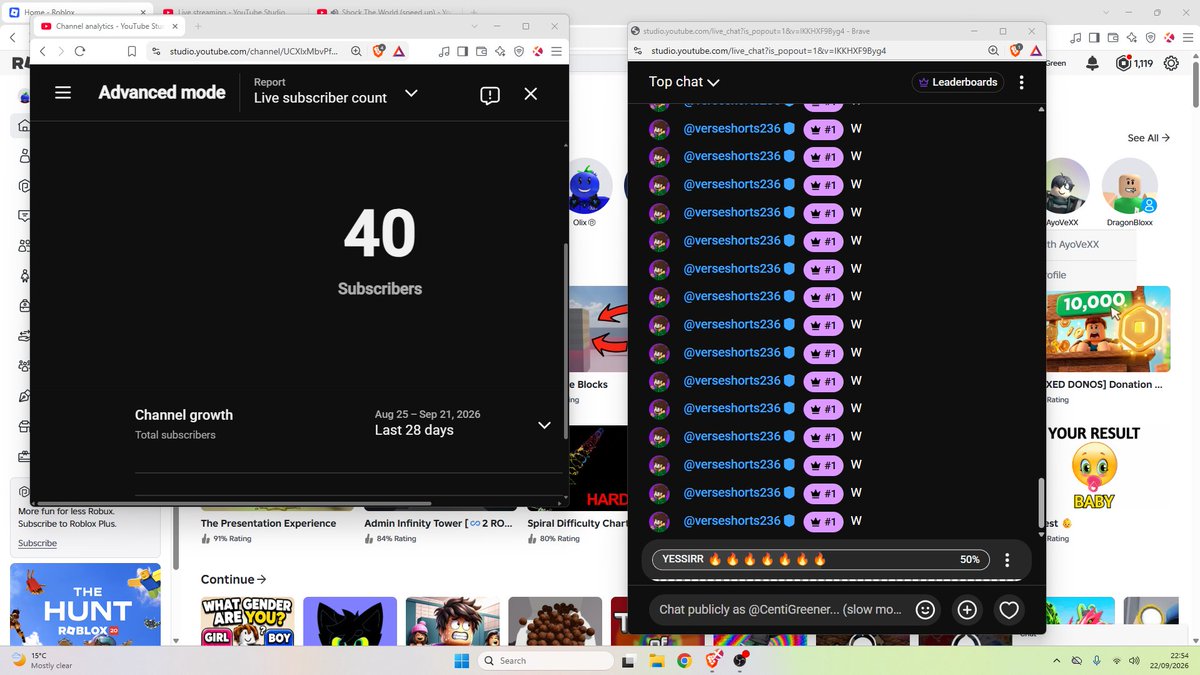
Task: Focus the Chat publicly message field
Action: coord(780,609)
